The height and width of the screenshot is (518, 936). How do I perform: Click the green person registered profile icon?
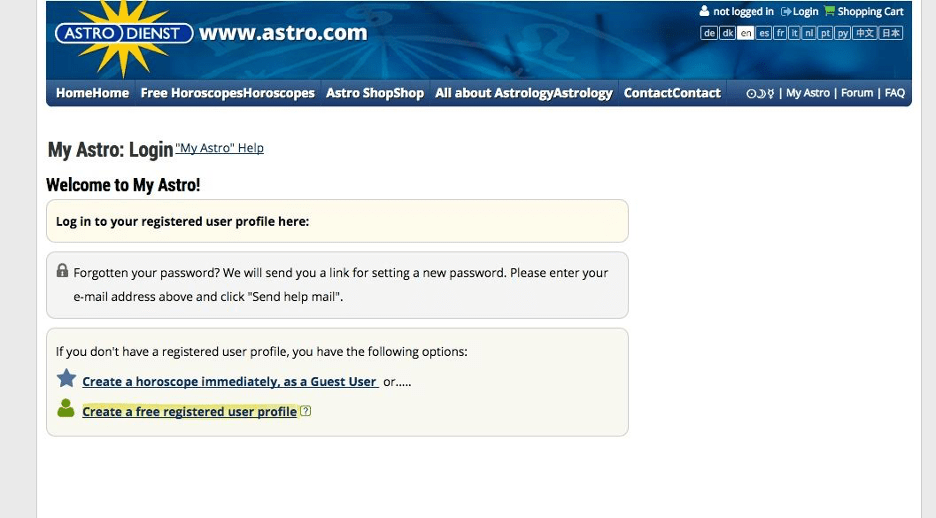(x=66, y=408)
